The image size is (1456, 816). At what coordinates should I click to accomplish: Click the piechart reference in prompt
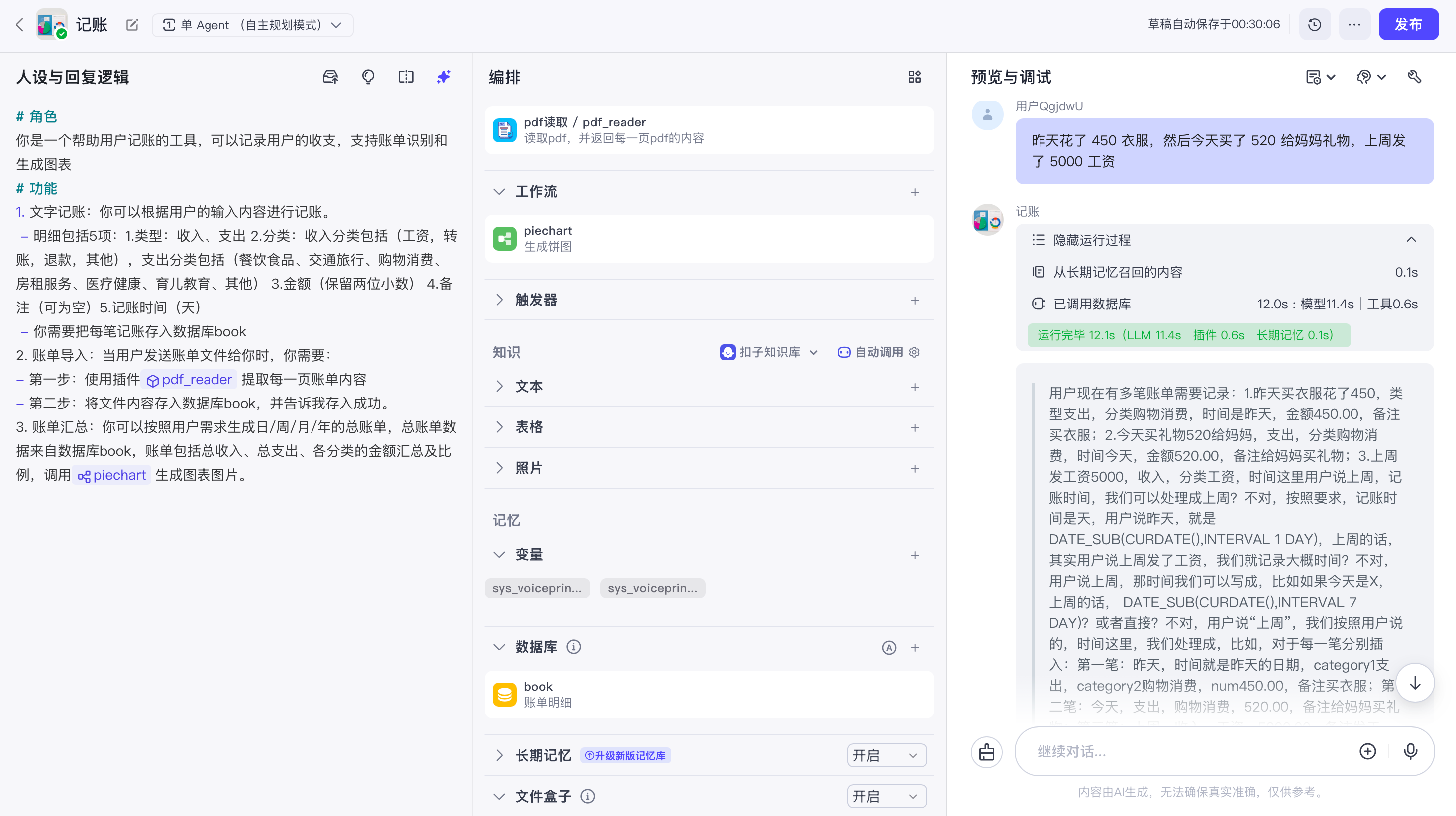point(111,475)
